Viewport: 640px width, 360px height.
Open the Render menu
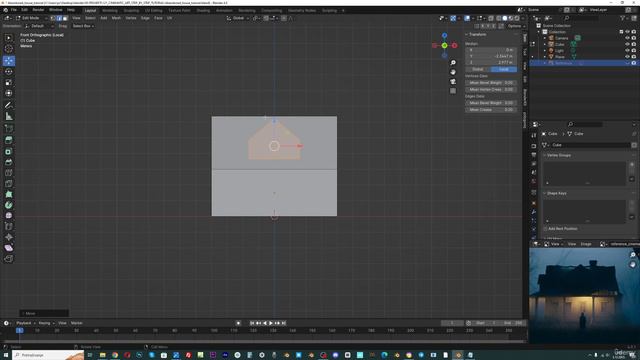[x=38, y=10]
